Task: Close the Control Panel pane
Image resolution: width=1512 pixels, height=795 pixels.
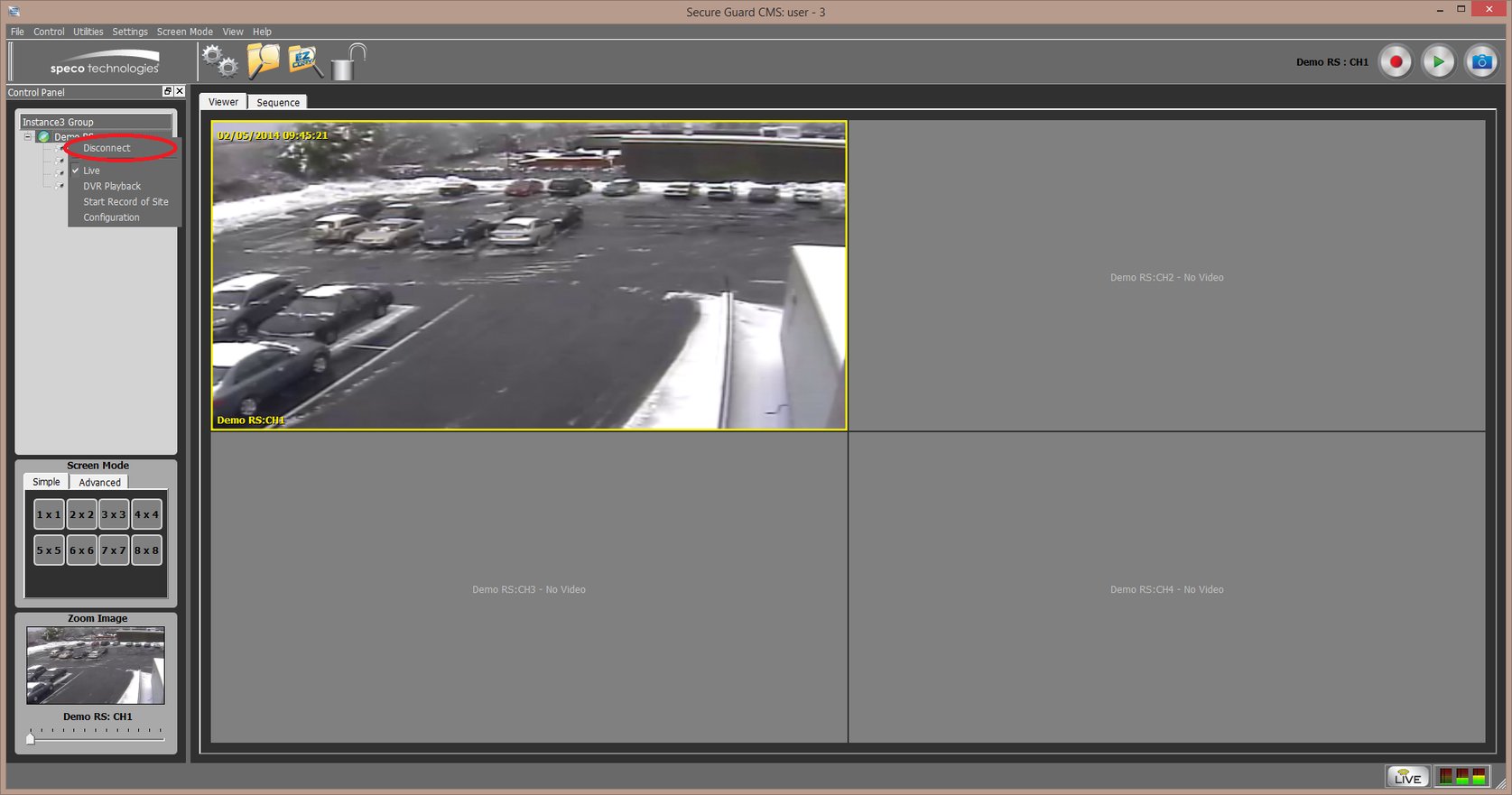Action: tap(180, 91)
